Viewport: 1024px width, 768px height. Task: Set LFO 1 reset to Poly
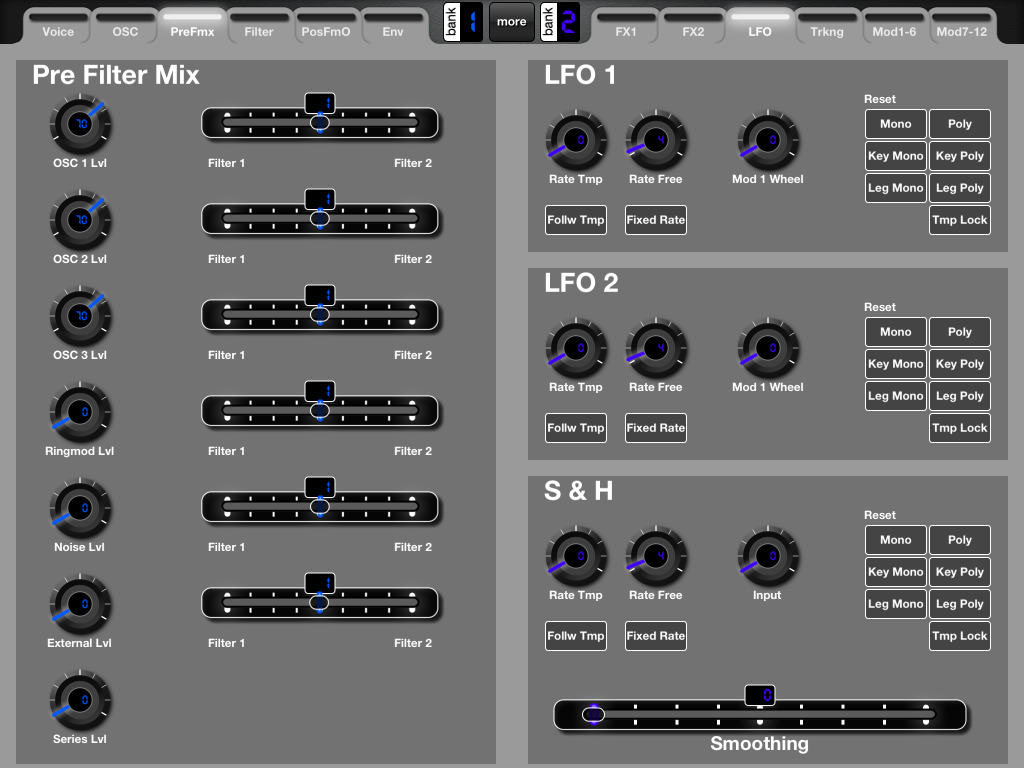pos(960,124)
